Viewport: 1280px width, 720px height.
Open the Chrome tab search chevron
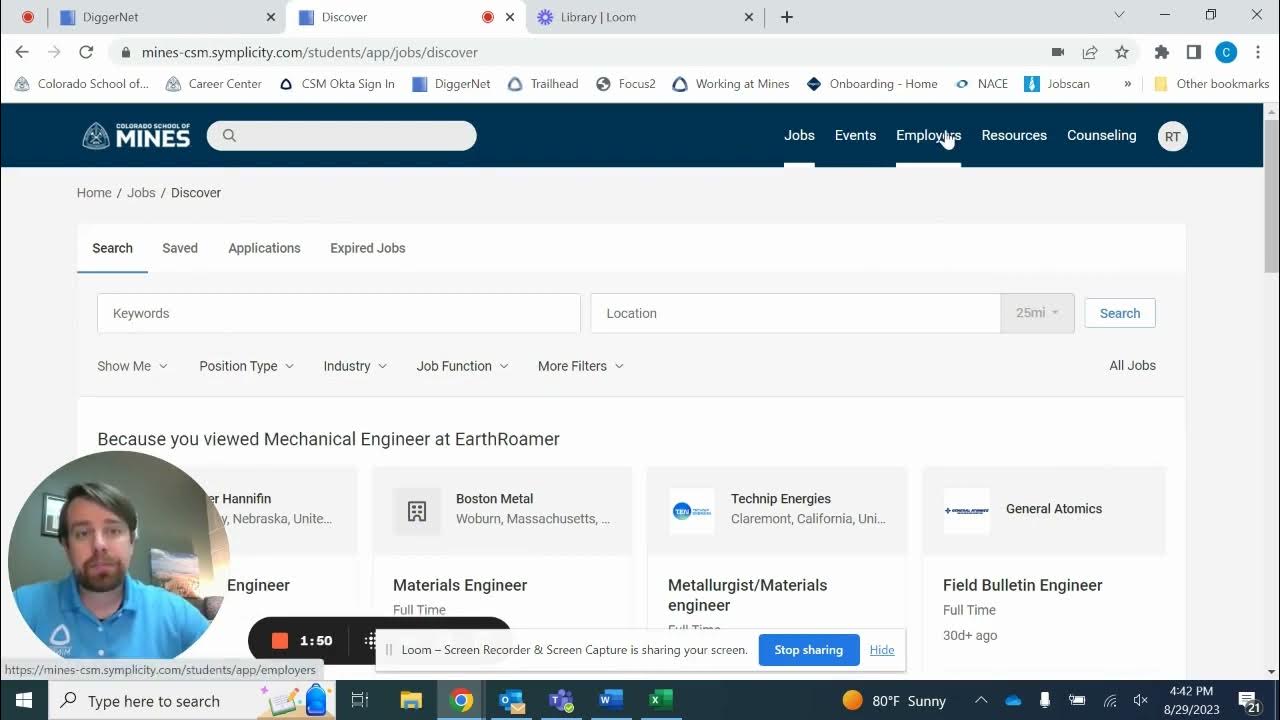[x=1119, y=15]
